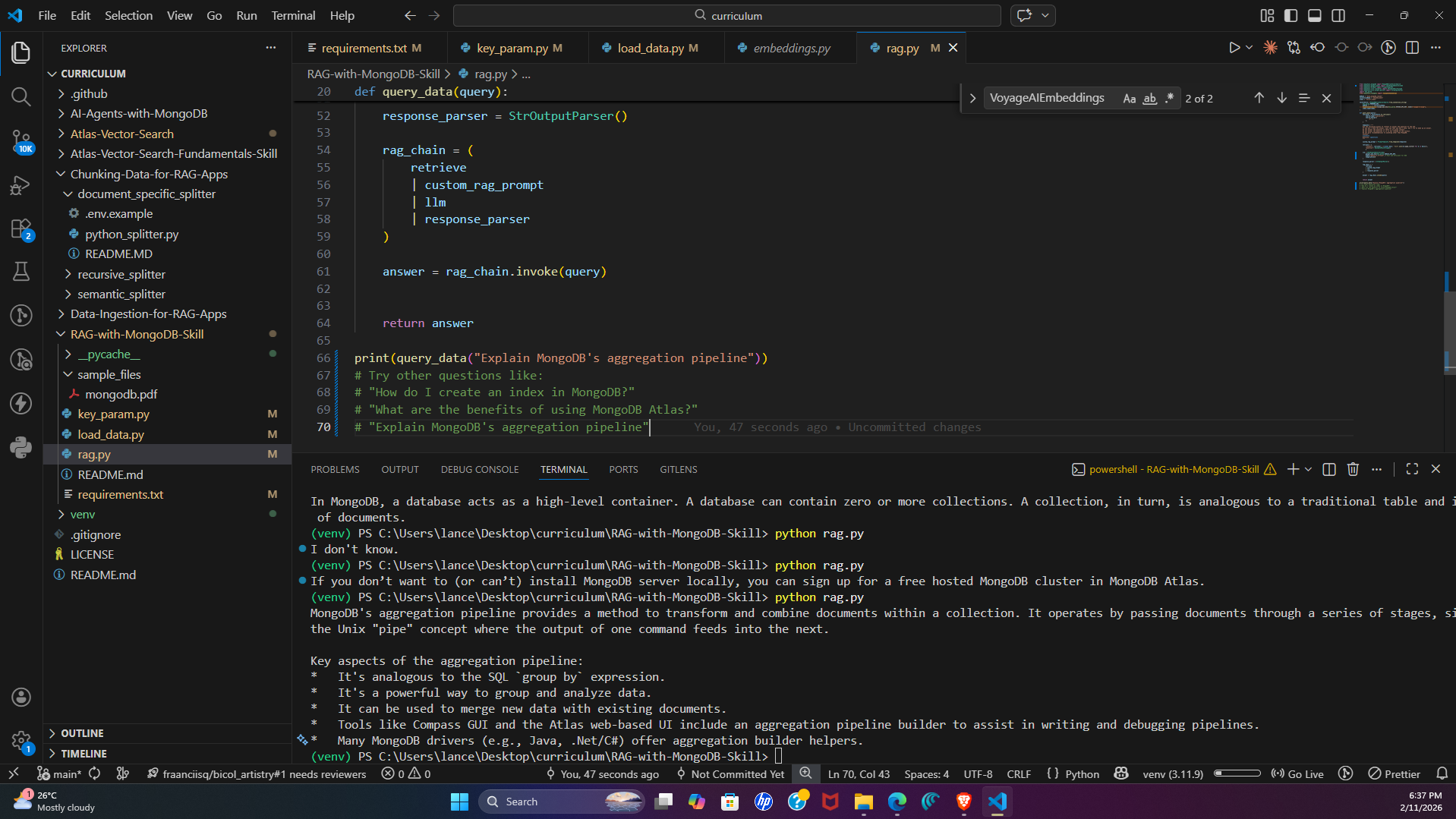
Task: Open the Search view in the activity bar
Action: pyautogui.click(x=20, y=96)
